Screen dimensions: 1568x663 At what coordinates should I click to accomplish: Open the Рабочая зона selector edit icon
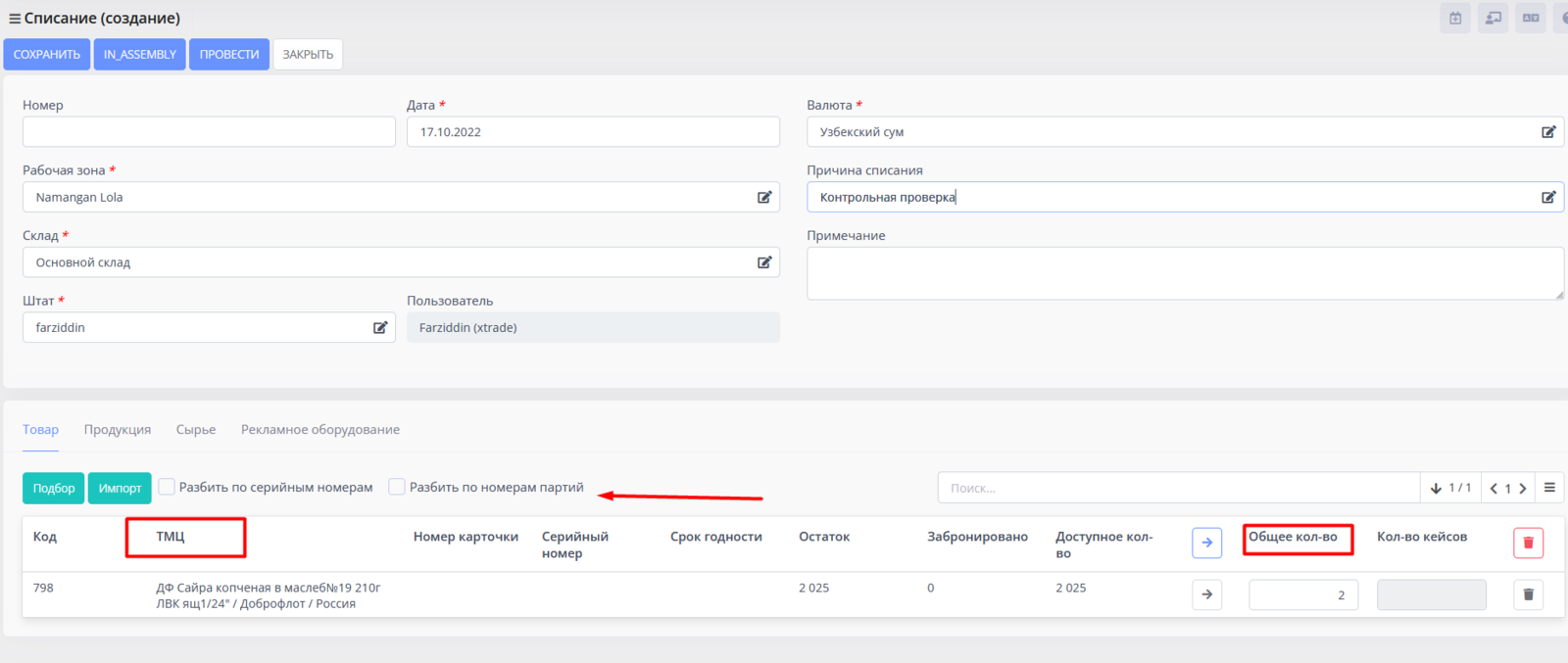pyautogui.click(x=764, y=197)
